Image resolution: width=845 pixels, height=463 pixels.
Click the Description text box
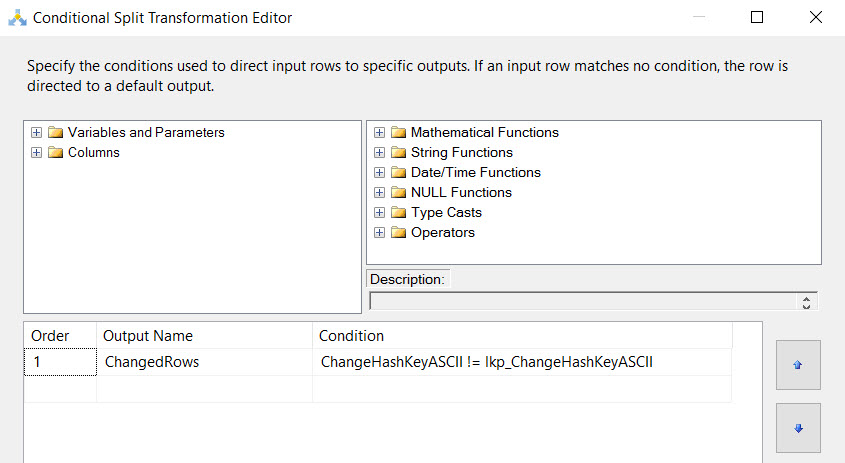click(x=583, y=301)
